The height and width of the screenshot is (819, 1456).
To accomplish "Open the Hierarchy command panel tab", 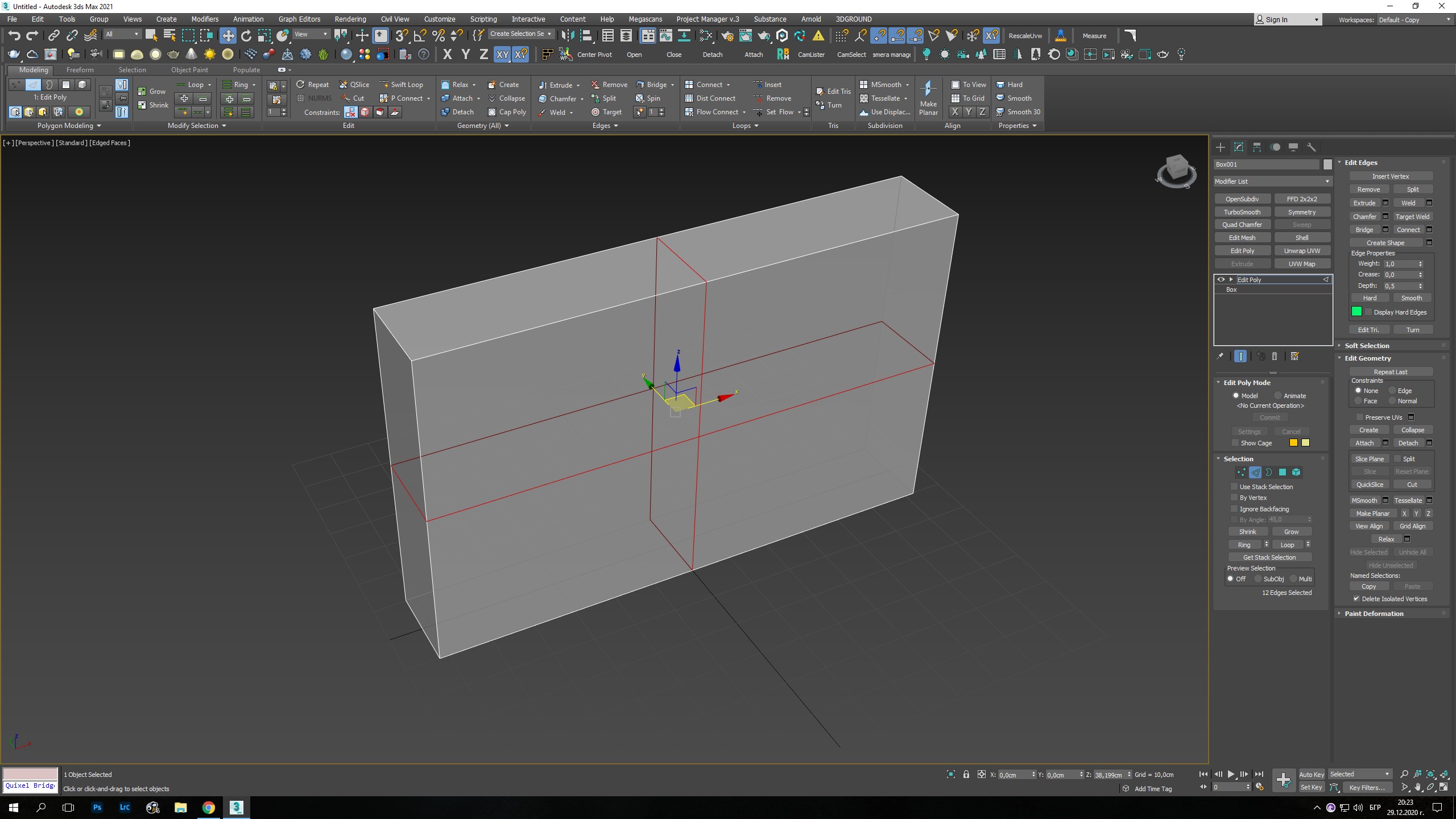I will click(1257, 147).
